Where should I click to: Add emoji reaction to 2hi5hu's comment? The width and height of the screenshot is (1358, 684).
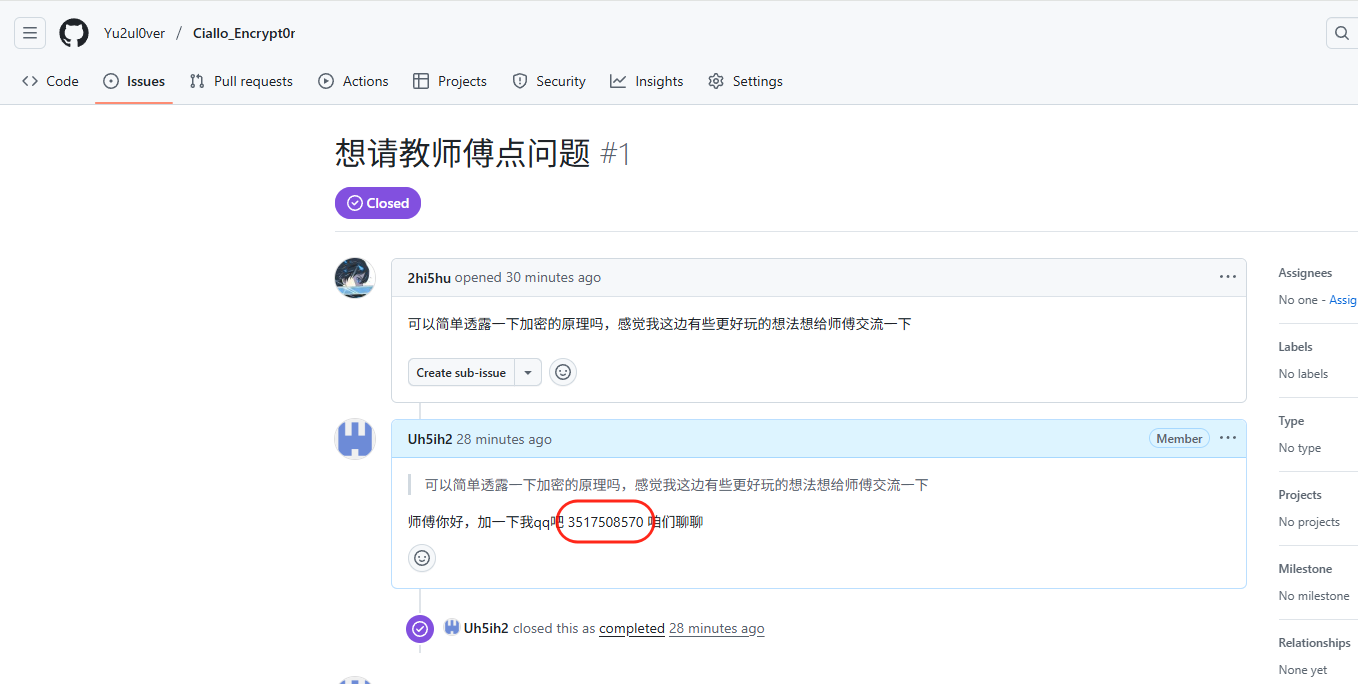point(563,372)
